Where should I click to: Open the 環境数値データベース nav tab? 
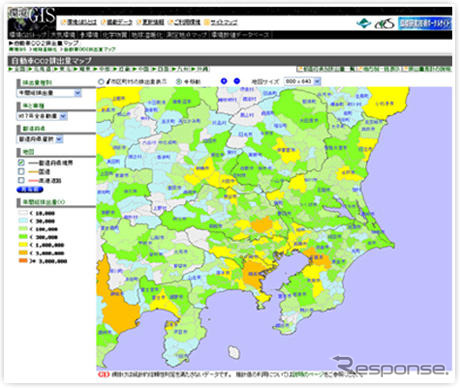(240, 35)
